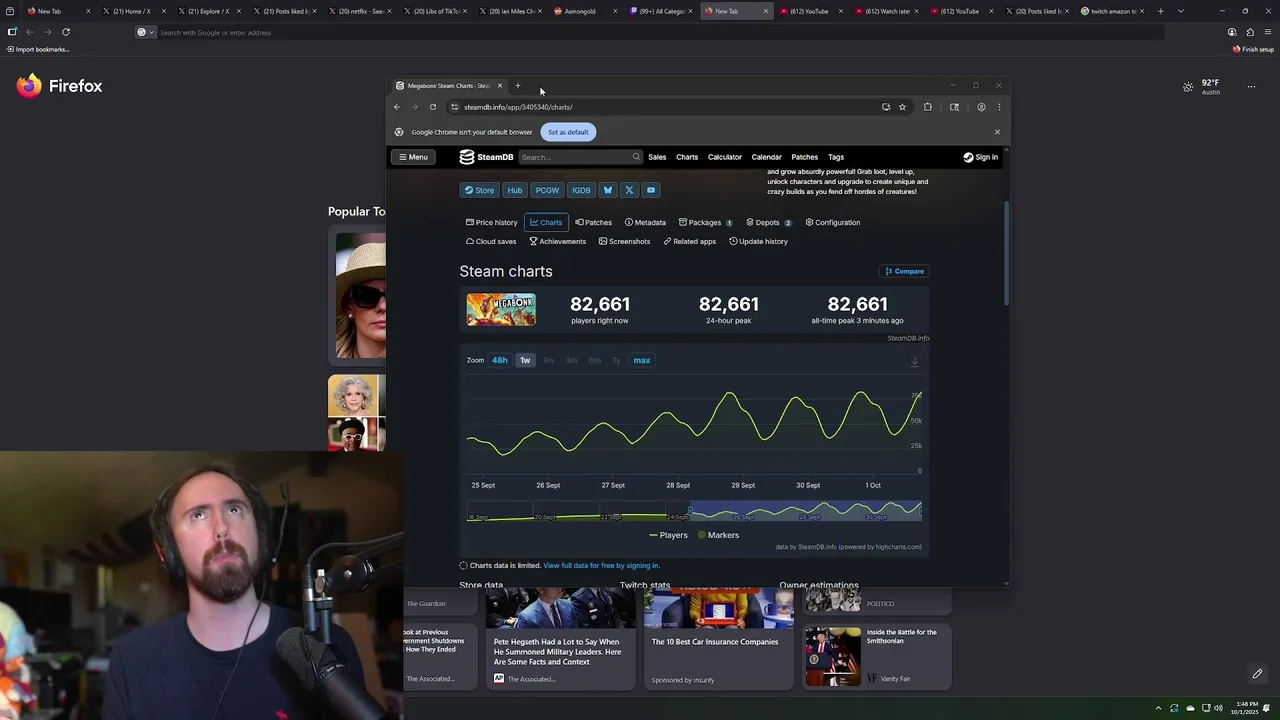This screenshot has width=1280, height=720.
Task: Dismiss the default browser notification bar
Action: tap(997, 132)
